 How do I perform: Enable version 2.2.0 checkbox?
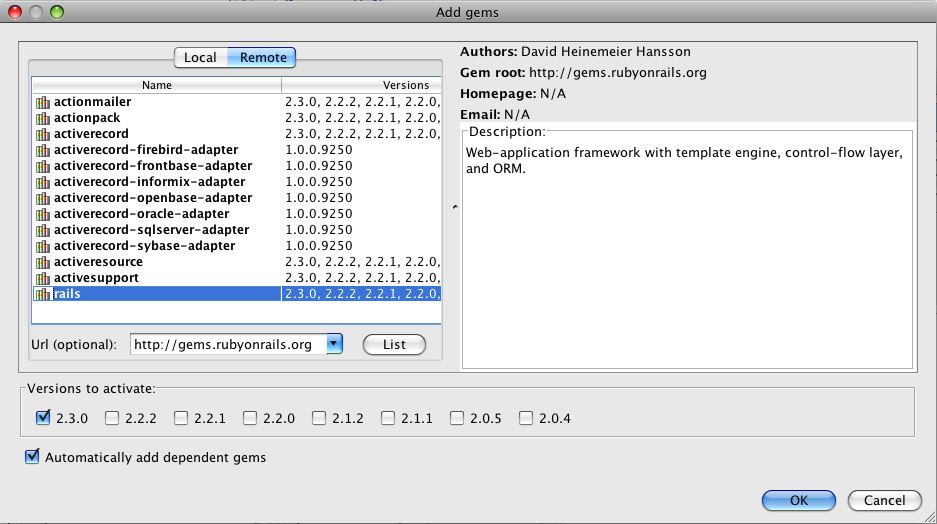[250, 418]
